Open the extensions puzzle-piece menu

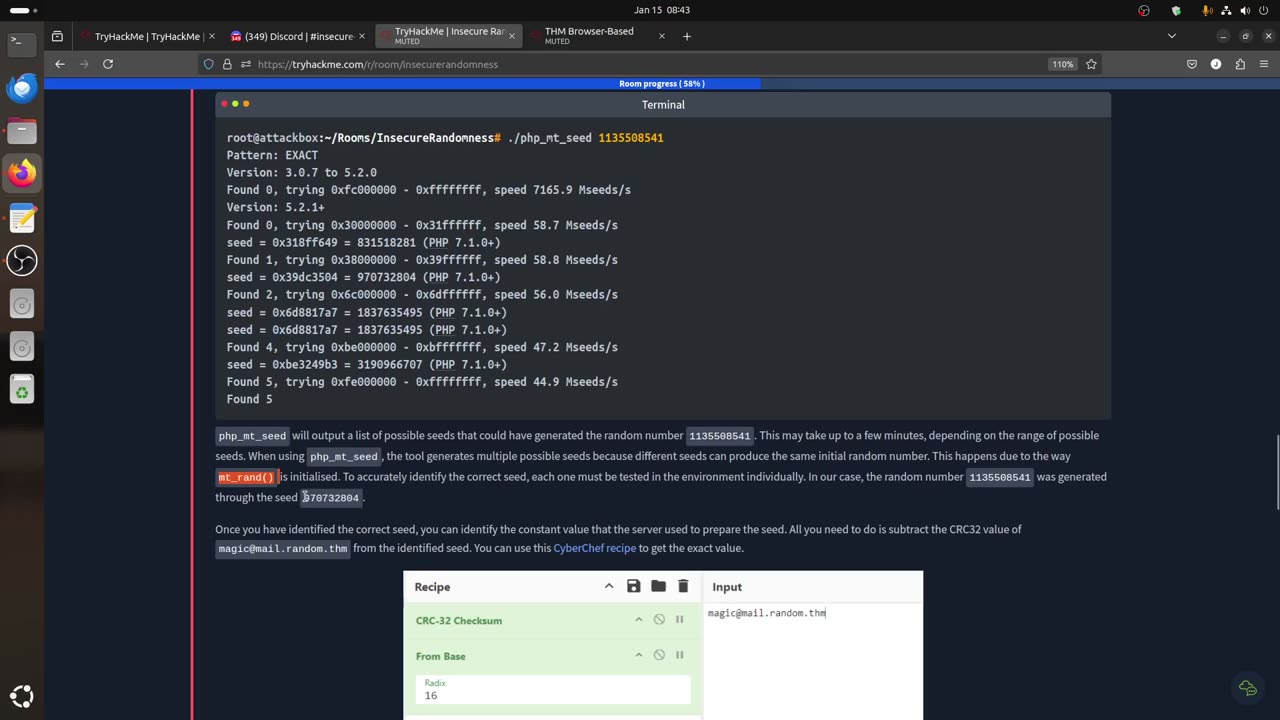click(x=1240, y=64)
